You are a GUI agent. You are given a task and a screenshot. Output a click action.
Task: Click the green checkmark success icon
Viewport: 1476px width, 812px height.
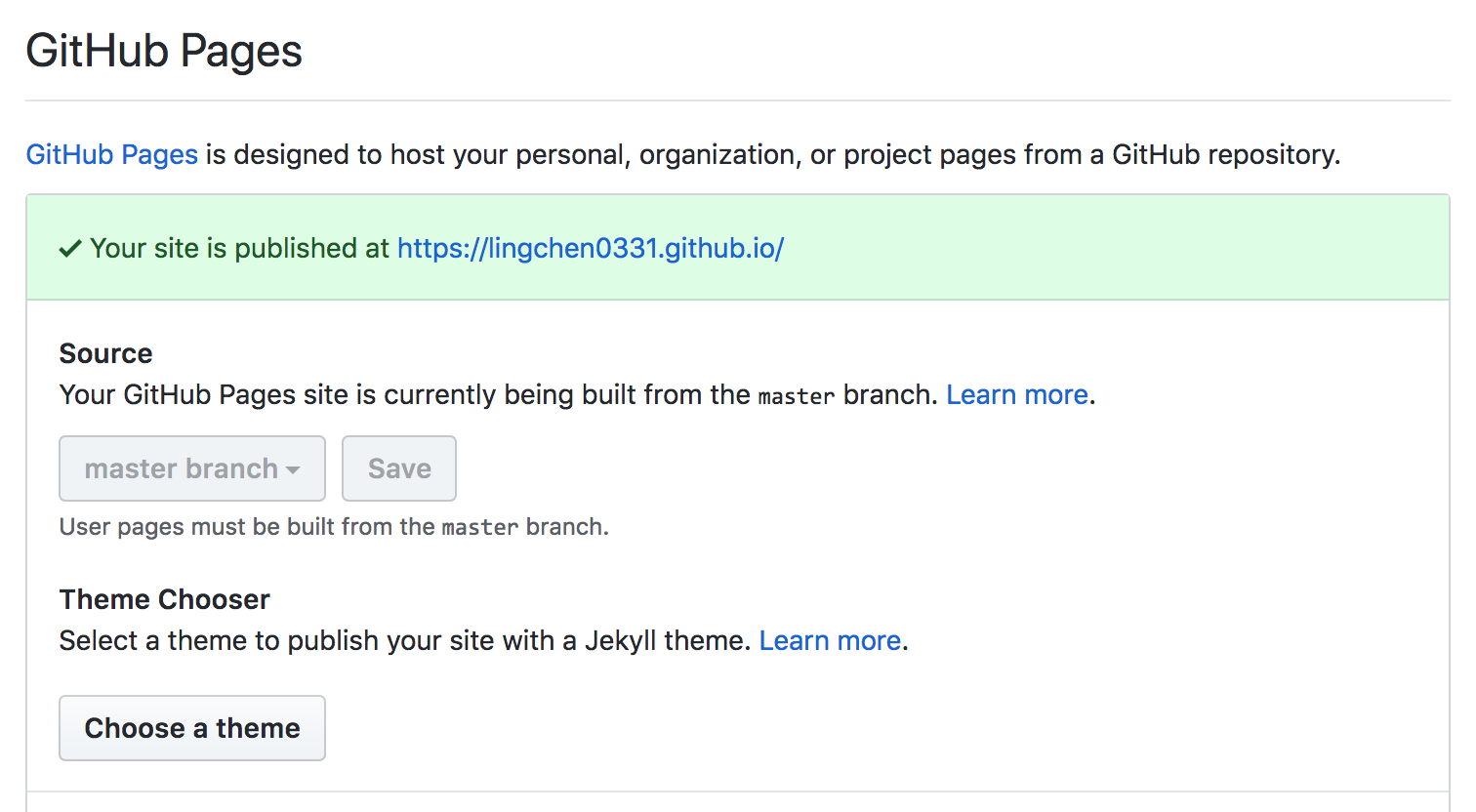pos(69,249)
